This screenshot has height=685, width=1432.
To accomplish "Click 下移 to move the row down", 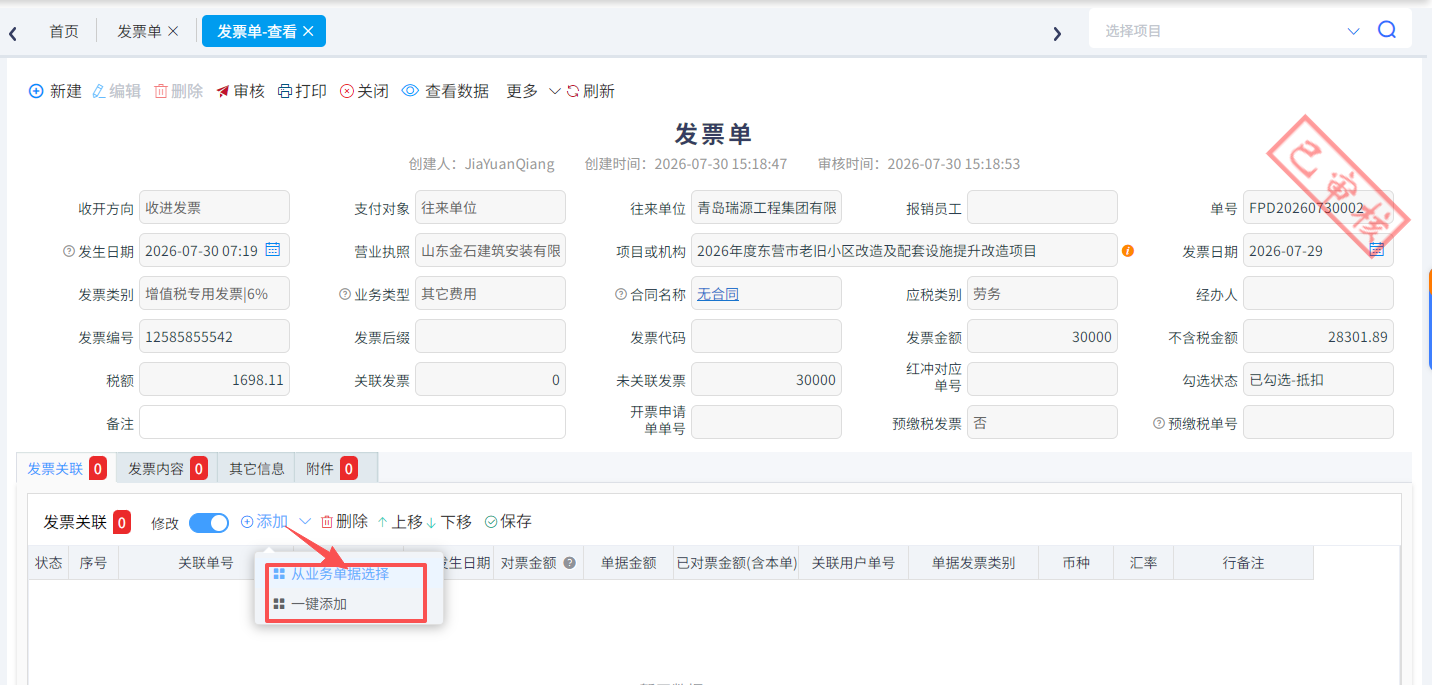I will click(449, 521).
